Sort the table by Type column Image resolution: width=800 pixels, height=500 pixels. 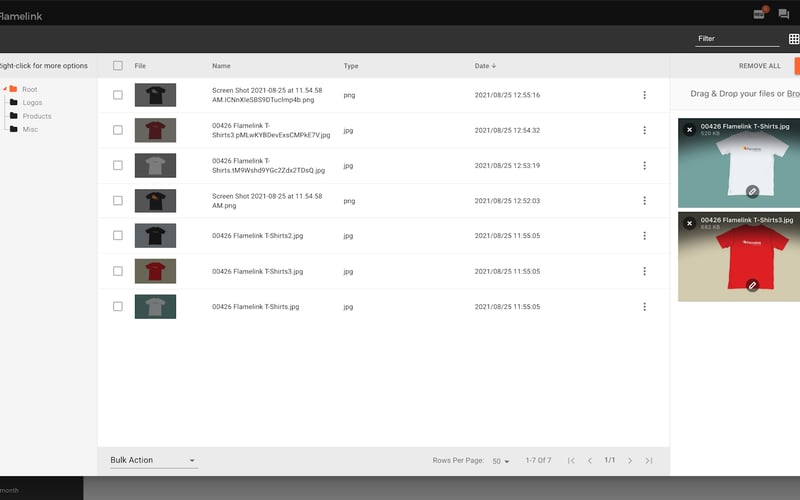pos(351,66)
